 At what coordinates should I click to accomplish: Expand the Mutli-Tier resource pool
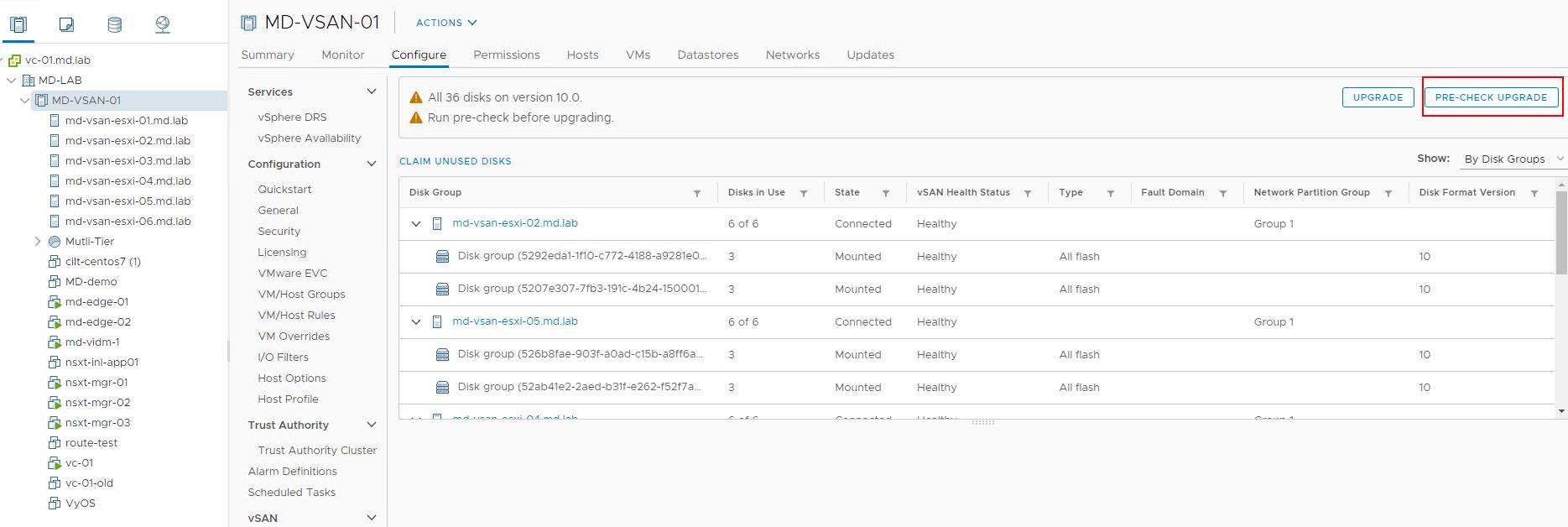coord(38,242)
